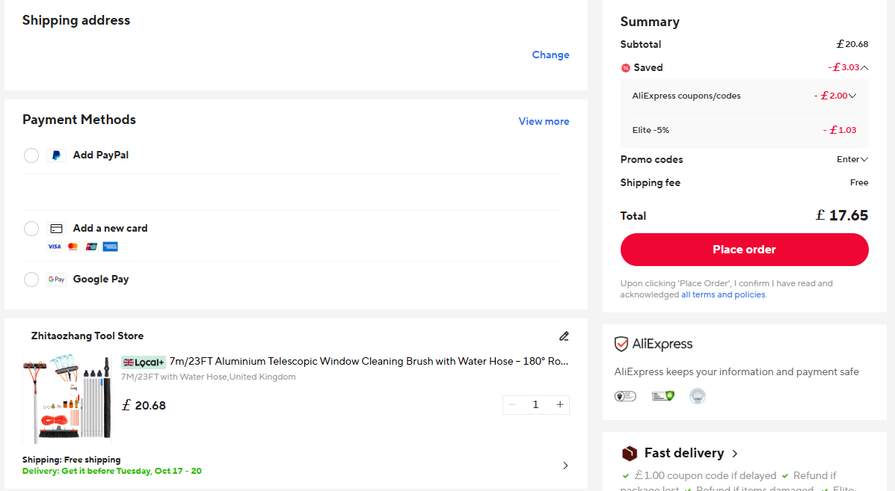Select the Add a new card radio button
This screenshot has width=895, height=491.
[31, 228]
